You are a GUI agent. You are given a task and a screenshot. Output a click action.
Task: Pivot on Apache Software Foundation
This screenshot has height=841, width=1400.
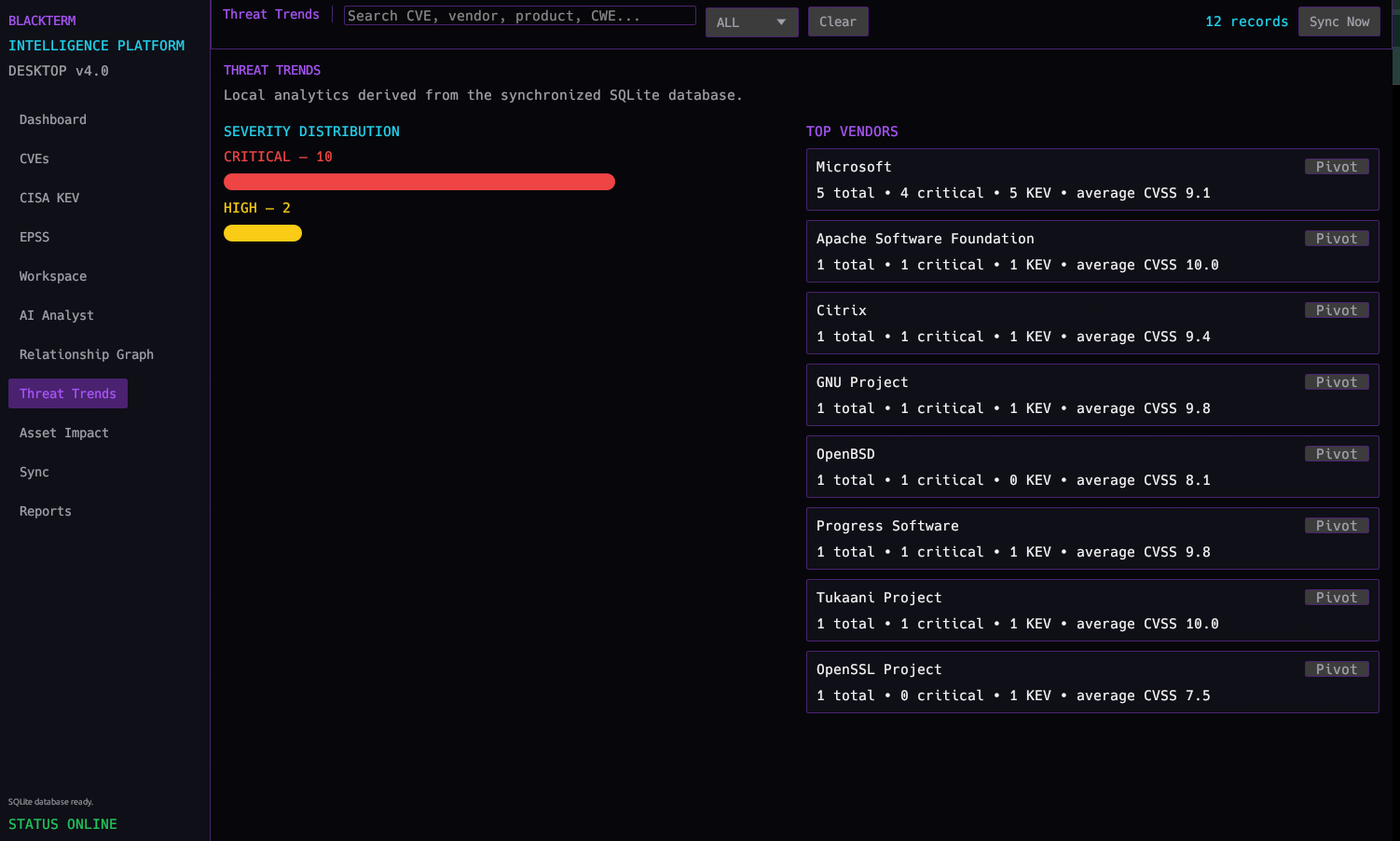pyautogui.click(x=1337, y=239)
